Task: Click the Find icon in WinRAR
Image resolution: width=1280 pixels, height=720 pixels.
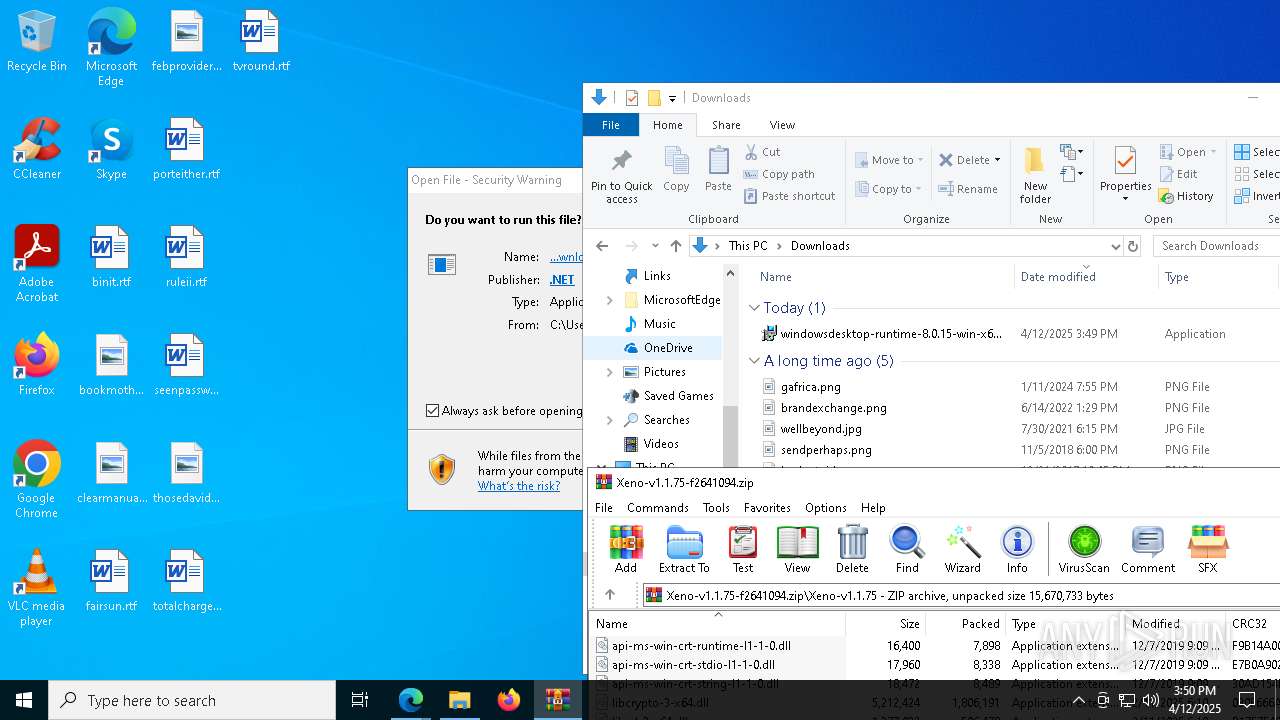Action: [907, 549]
